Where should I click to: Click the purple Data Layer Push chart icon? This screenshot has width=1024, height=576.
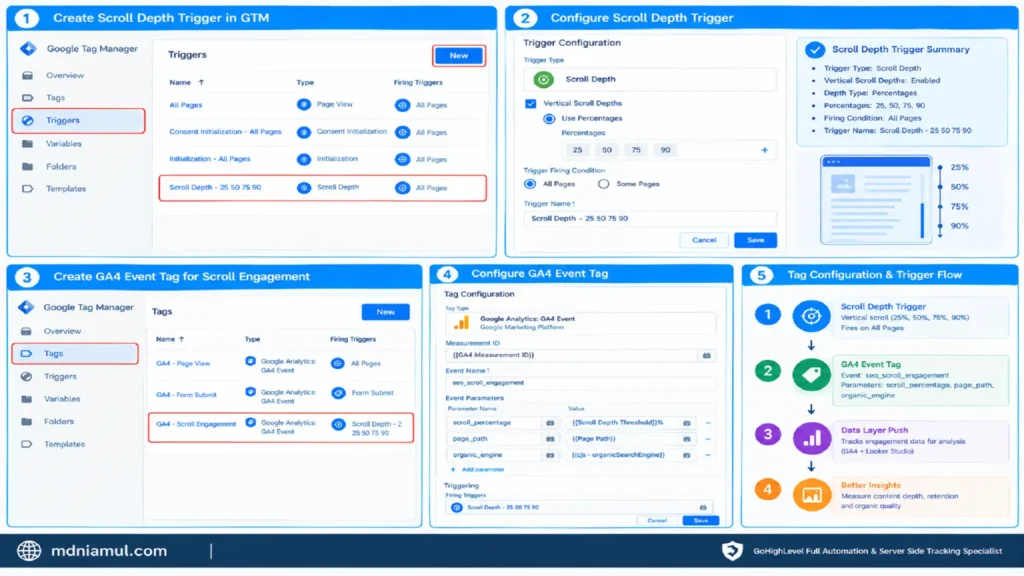pyautogui.click(x=811, y=438)
